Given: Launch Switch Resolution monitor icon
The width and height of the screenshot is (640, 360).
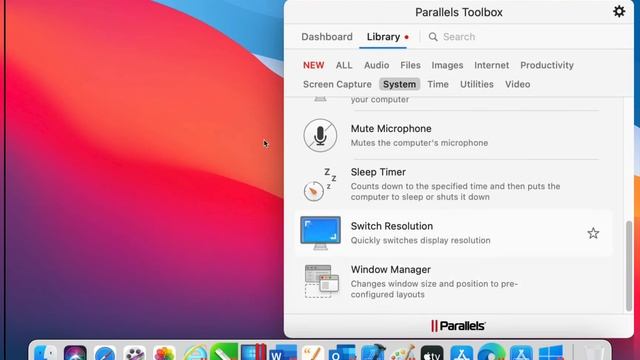Looking at the screenshot, I should [320, 233].
